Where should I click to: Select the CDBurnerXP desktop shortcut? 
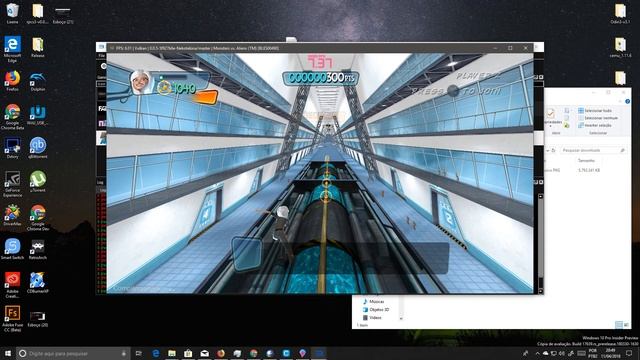[38, 282]
